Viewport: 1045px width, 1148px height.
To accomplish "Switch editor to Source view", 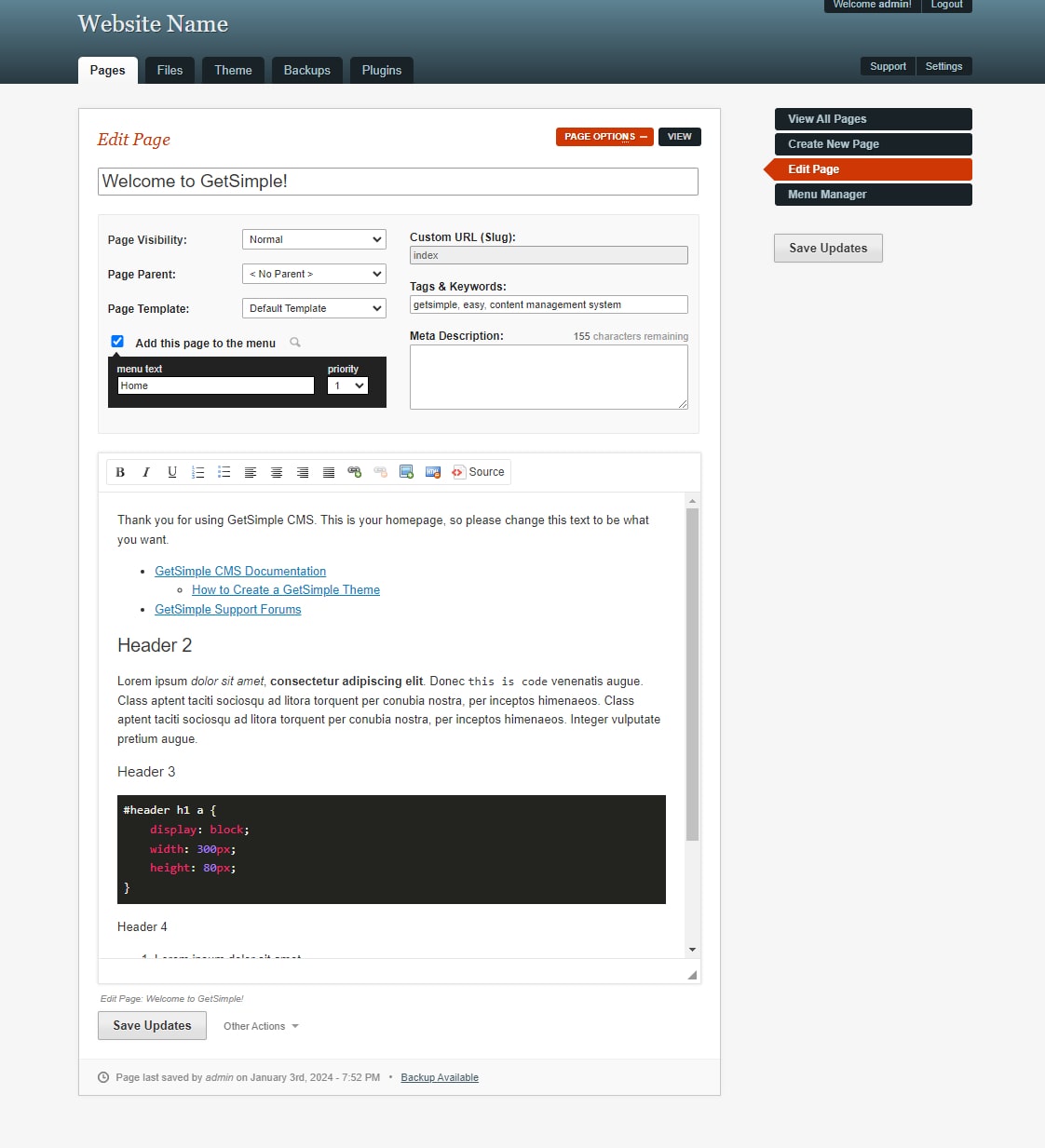I will coord(478,472).
